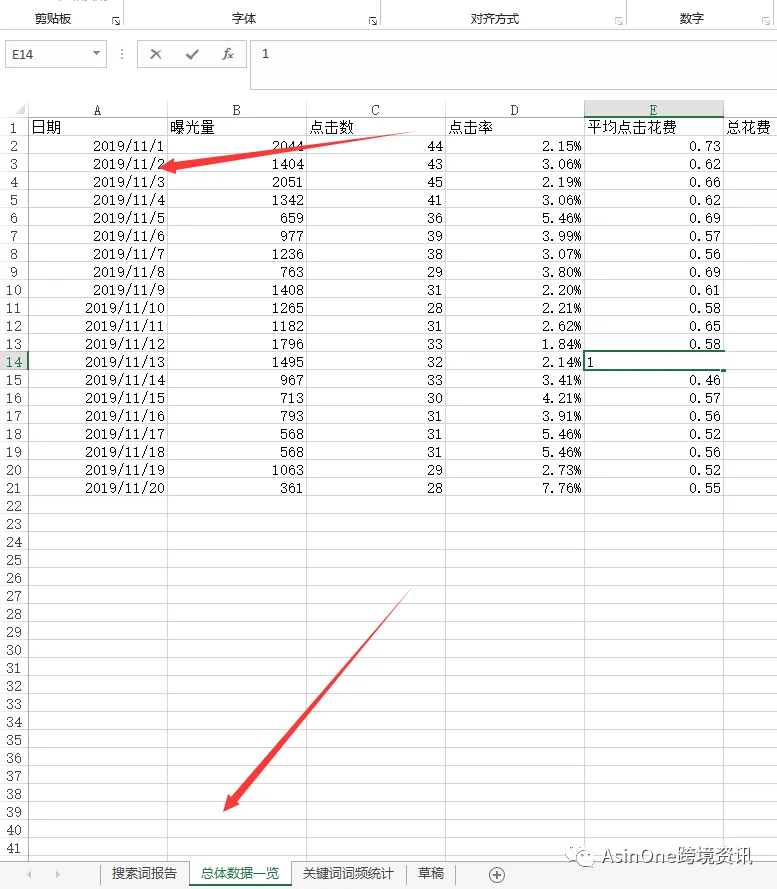Add a new sheet with plus icon
777x889 pixels.
coord(497,875)
